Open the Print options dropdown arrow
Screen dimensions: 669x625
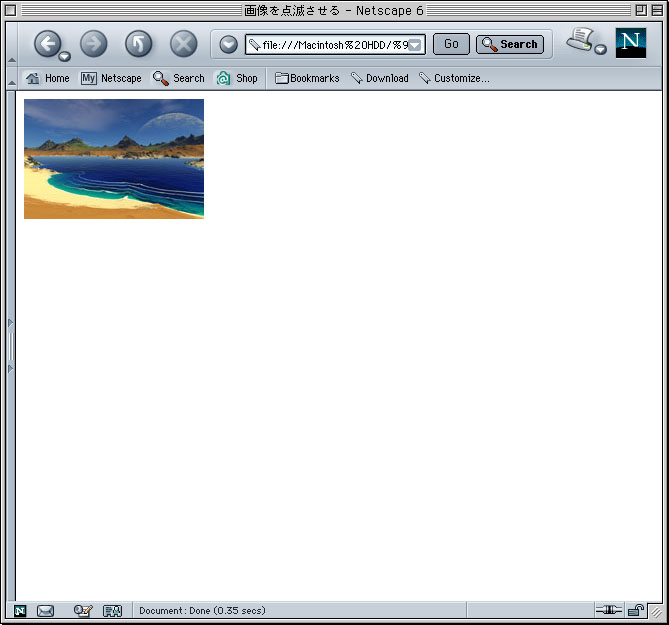point(600,49)
